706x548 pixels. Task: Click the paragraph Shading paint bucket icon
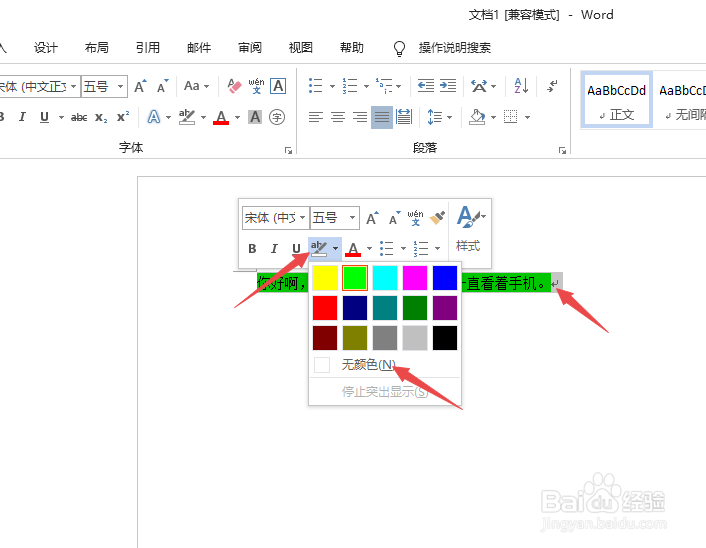477,117
